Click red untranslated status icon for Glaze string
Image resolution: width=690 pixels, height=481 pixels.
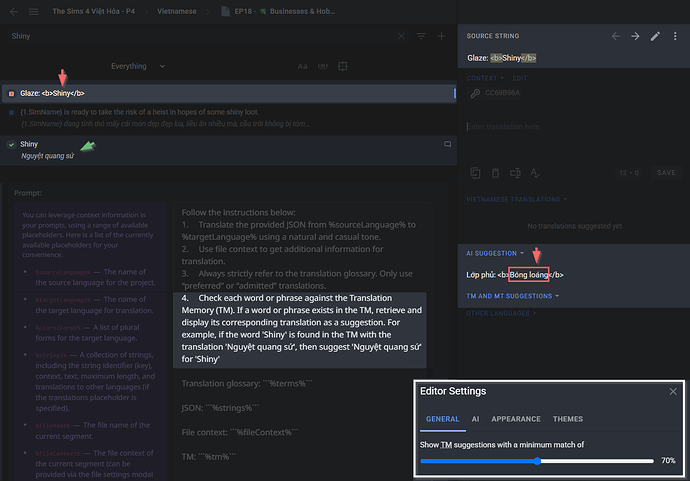pos(11,93)
